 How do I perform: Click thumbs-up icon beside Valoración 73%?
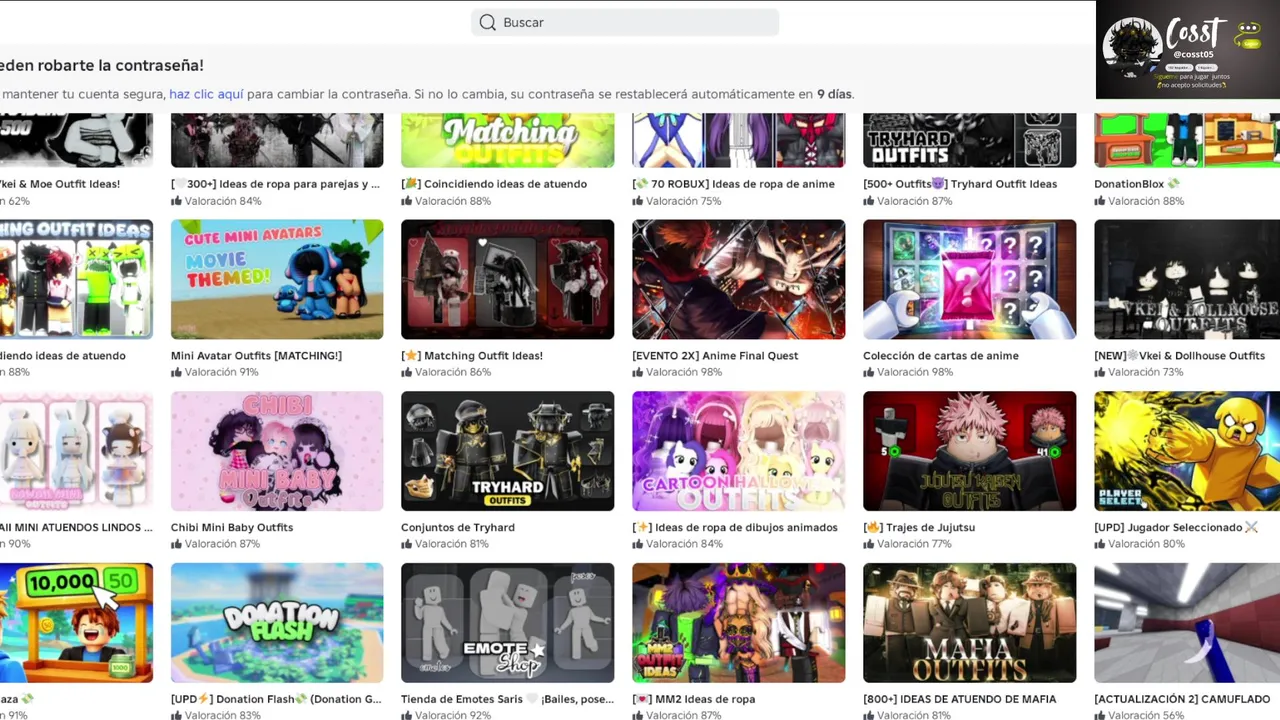1099,372
